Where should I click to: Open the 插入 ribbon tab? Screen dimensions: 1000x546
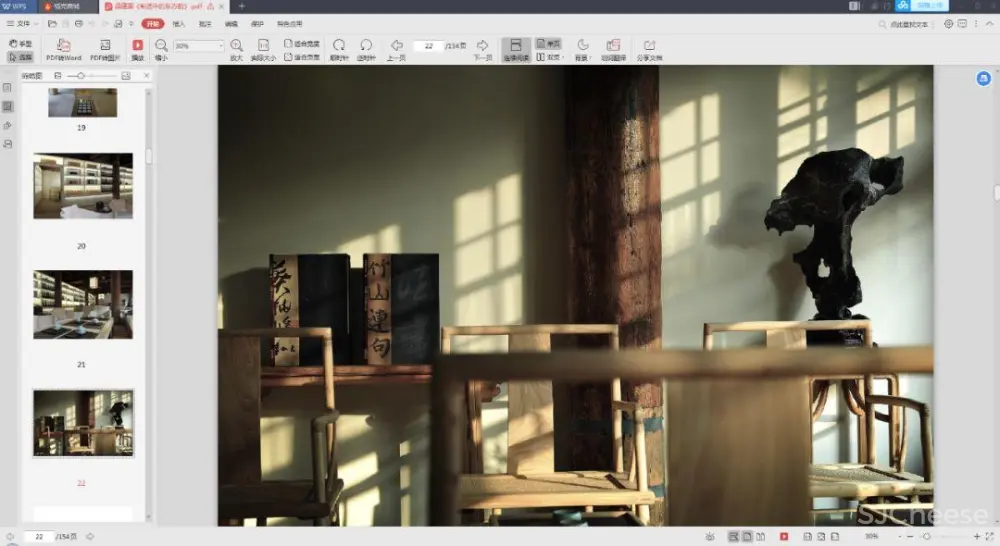click(178, 23)
